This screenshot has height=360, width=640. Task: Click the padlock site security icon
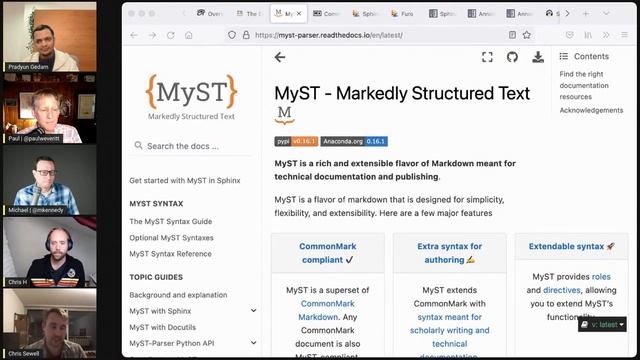coord(246,35)
